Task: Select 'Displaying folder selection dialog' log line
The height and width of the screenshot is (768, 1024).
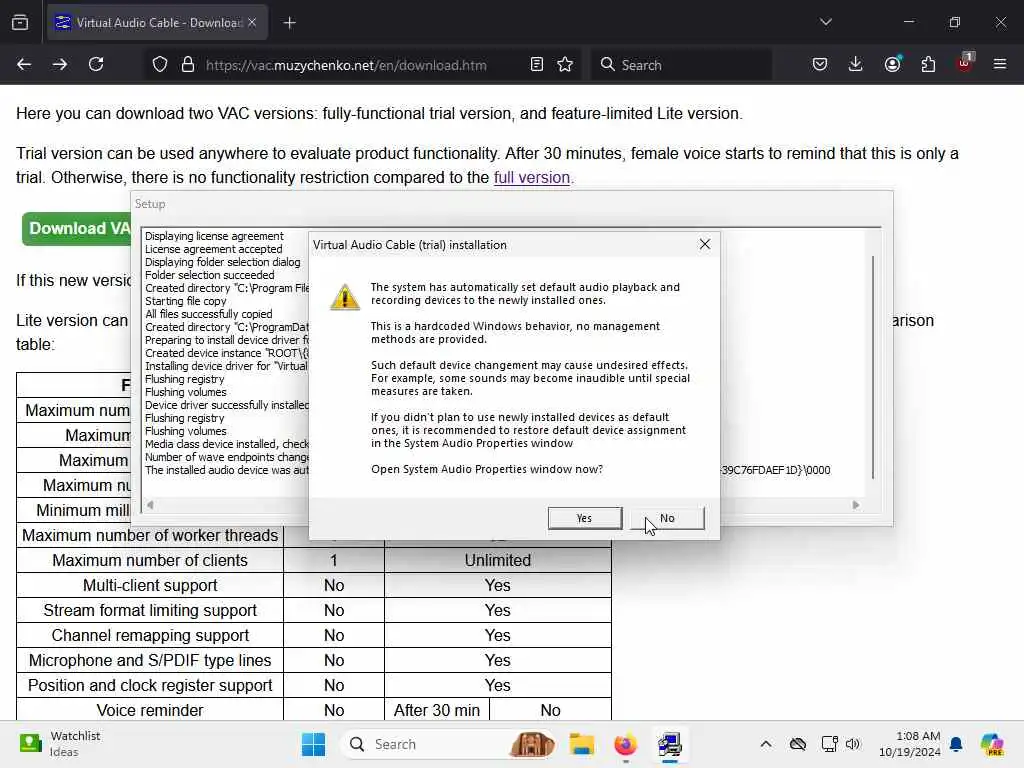Action: tap(223, 262)
